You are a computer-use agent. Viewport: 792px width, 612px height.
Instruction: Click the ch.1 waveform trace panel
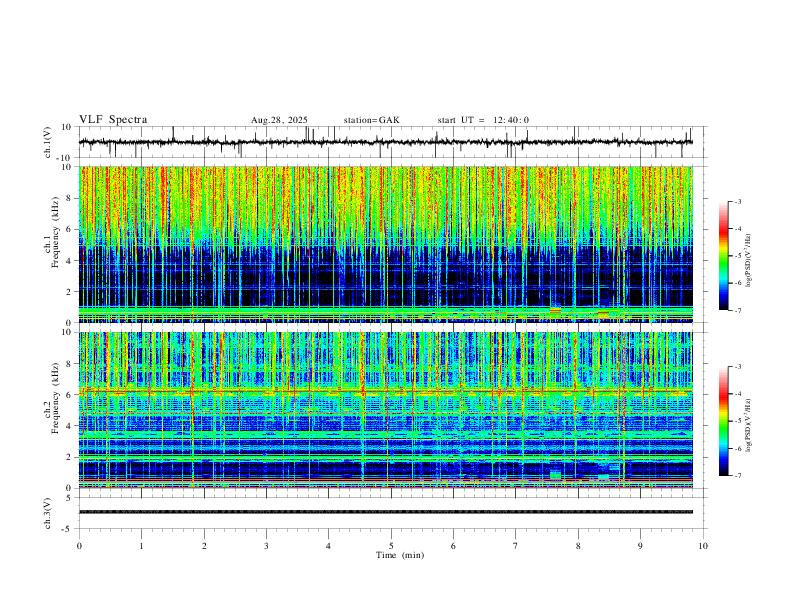[x=391, y=142]
